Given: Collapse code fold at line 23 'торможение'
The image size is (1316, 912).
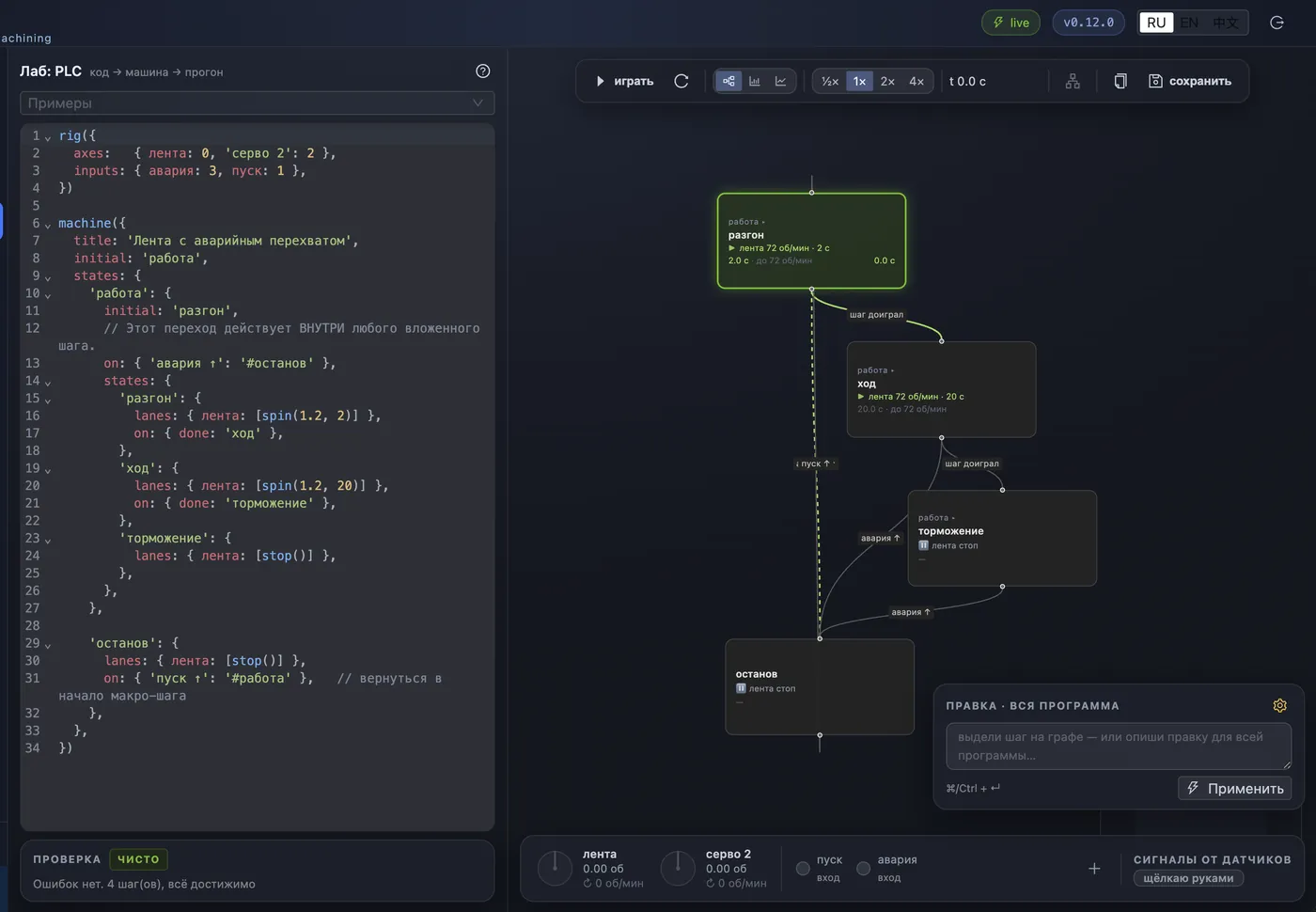Looking at the screenshot, I should [48, 541].
